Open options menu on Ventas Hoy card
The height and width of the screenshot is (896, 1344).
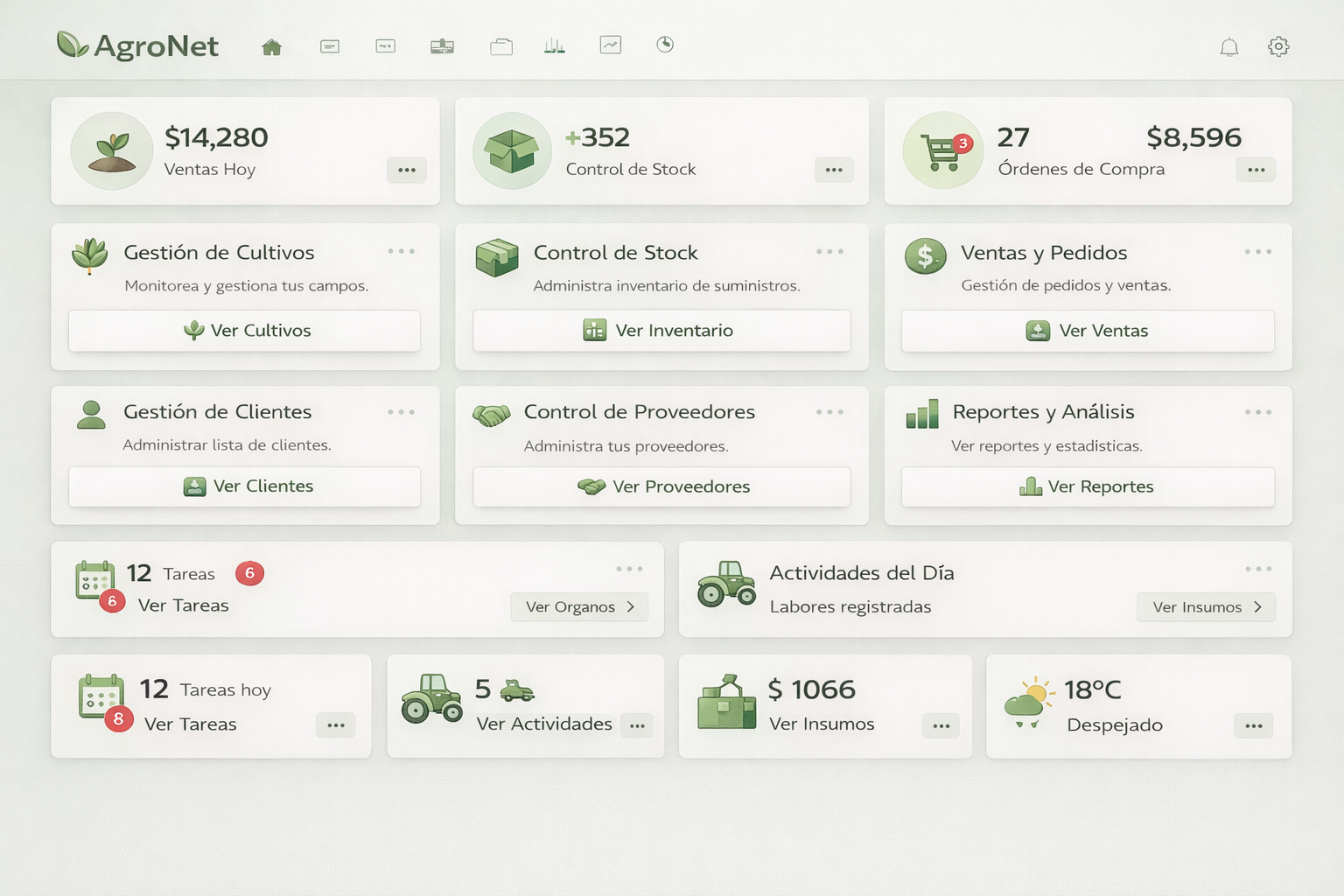tap(407, 170)
